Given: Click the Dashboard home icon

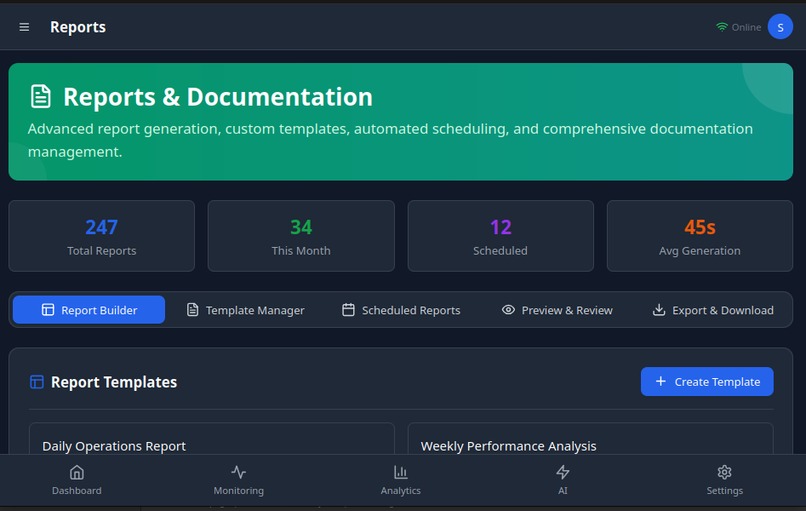Looking at the screenshot, I should tap(77, 472).
